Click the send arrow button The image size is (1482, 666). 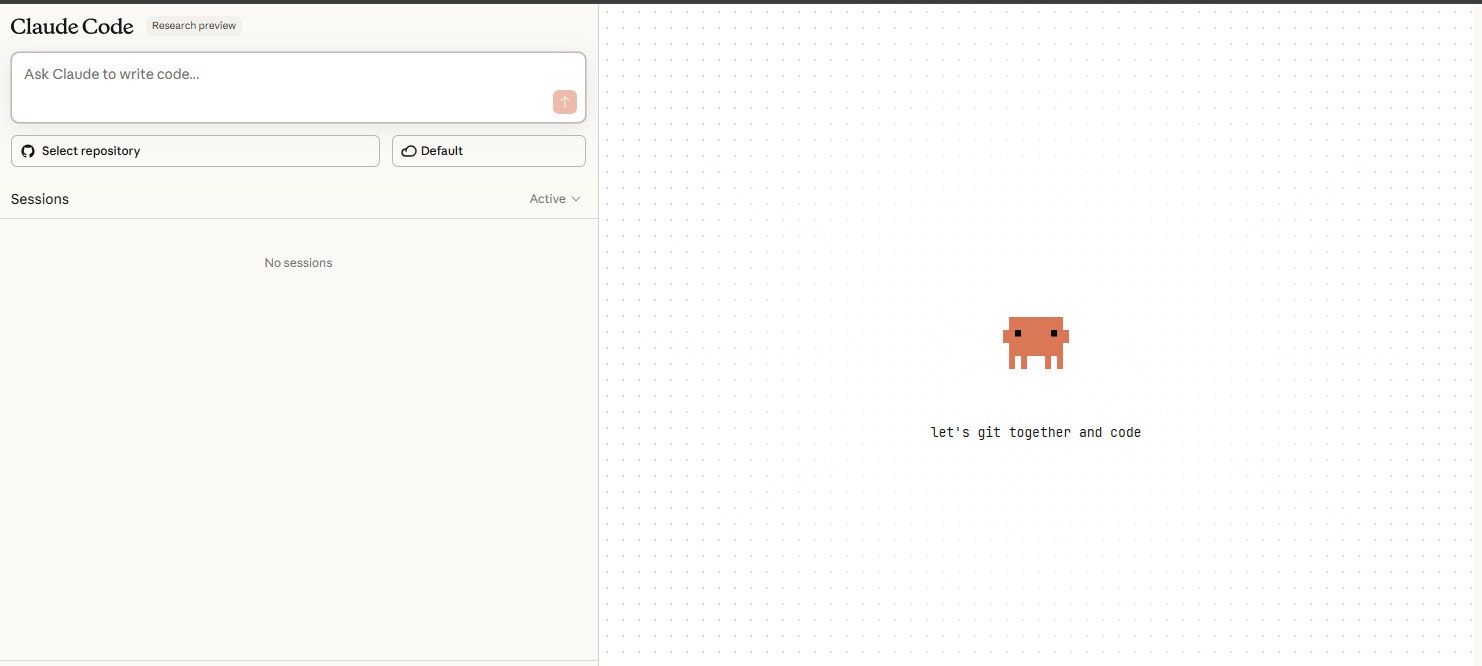coord(564,102)
